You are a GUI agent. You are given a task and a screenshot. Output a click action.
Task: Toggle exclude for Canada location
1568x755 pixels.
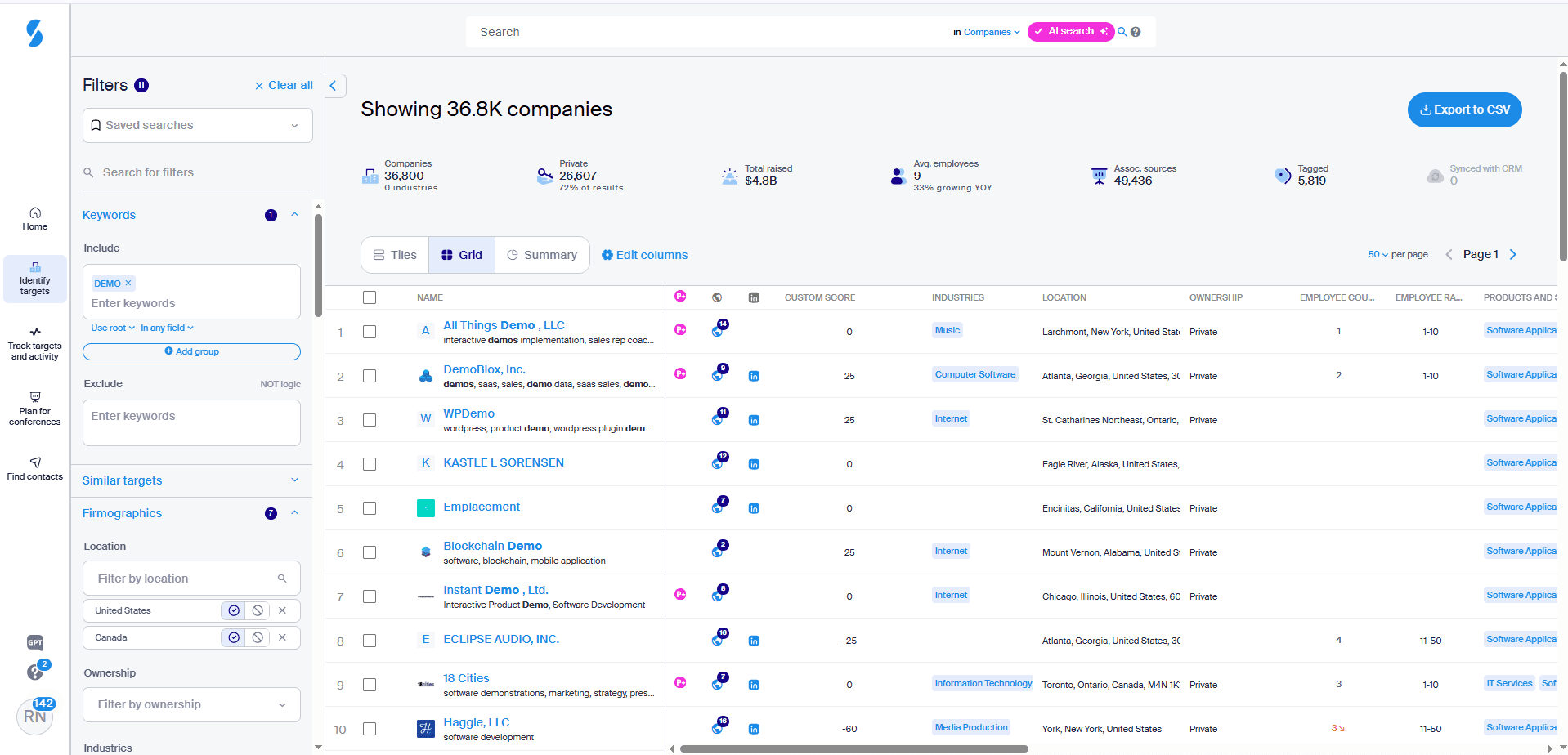click(258, 637)
